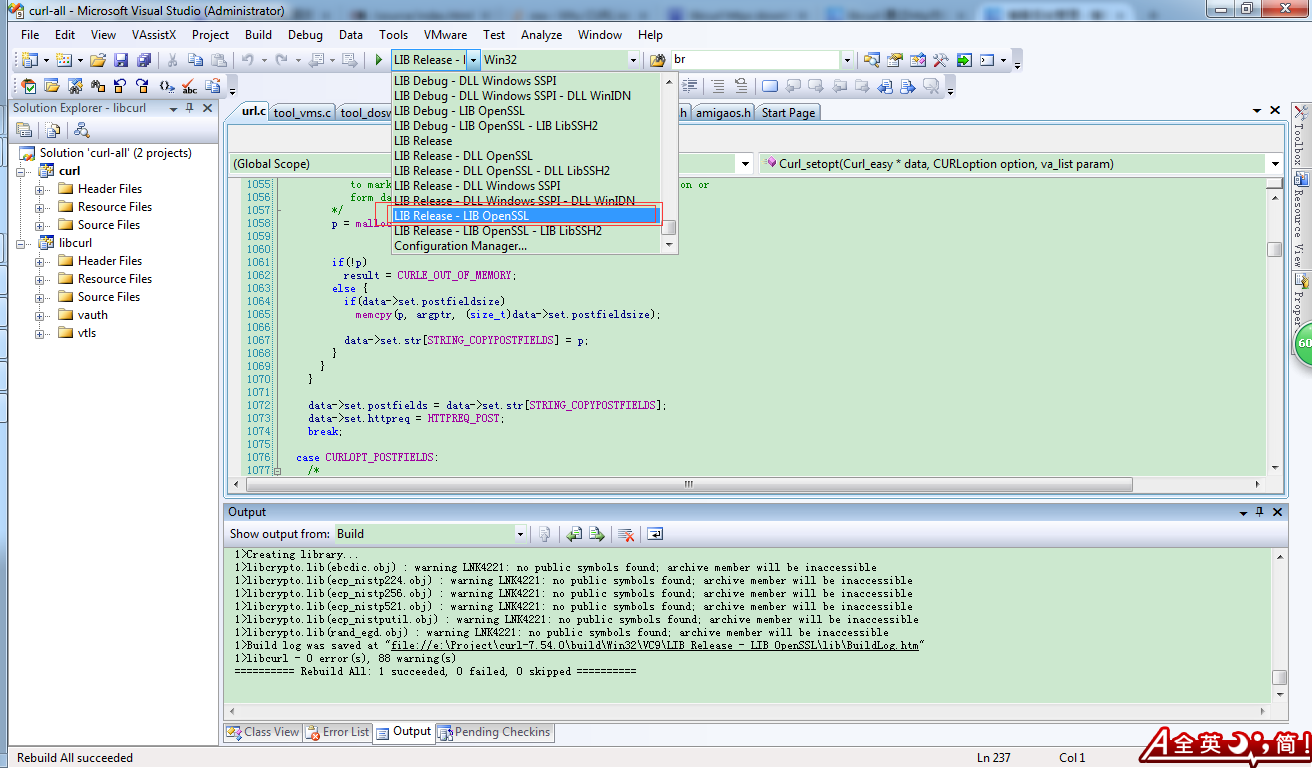The height and width of the screenshot is (768, 1312).
Task: Select Solution 'curl-all' root node
Action: 115,153
